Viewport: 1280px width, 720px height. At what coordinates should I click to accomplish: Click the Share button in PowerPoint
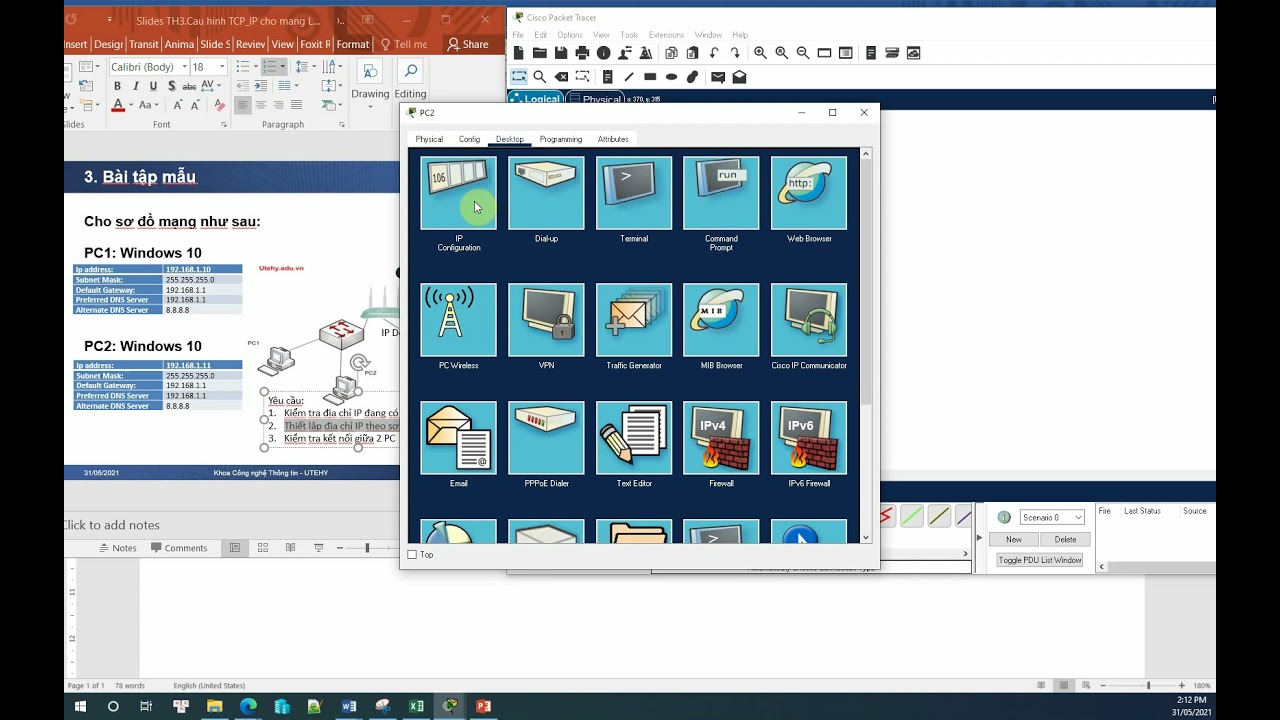click(468, 44)
